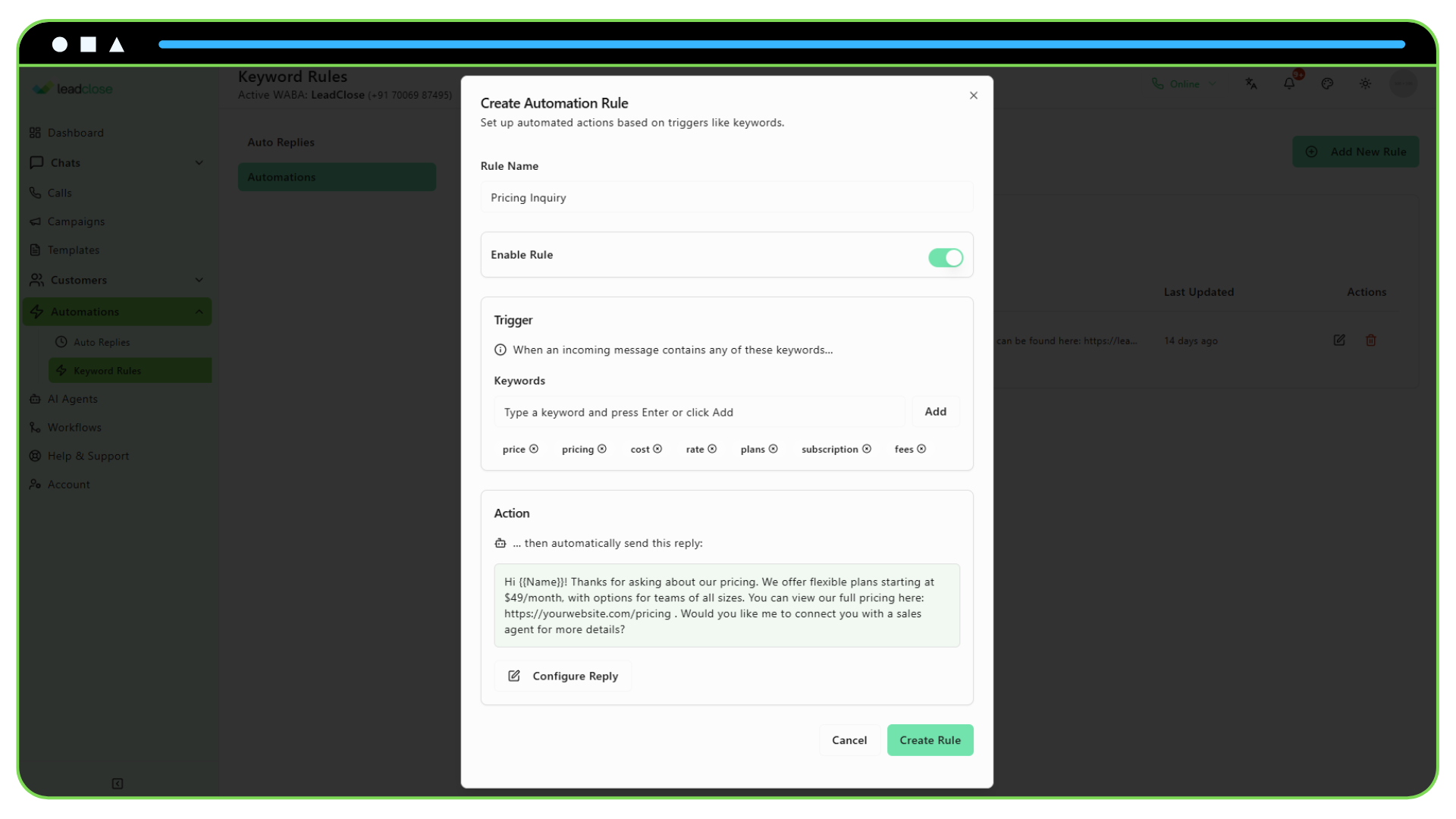The width and height of the screenshot is (1456, 819).
Task: Click the leadclose logo
Action: click(73, 89)
